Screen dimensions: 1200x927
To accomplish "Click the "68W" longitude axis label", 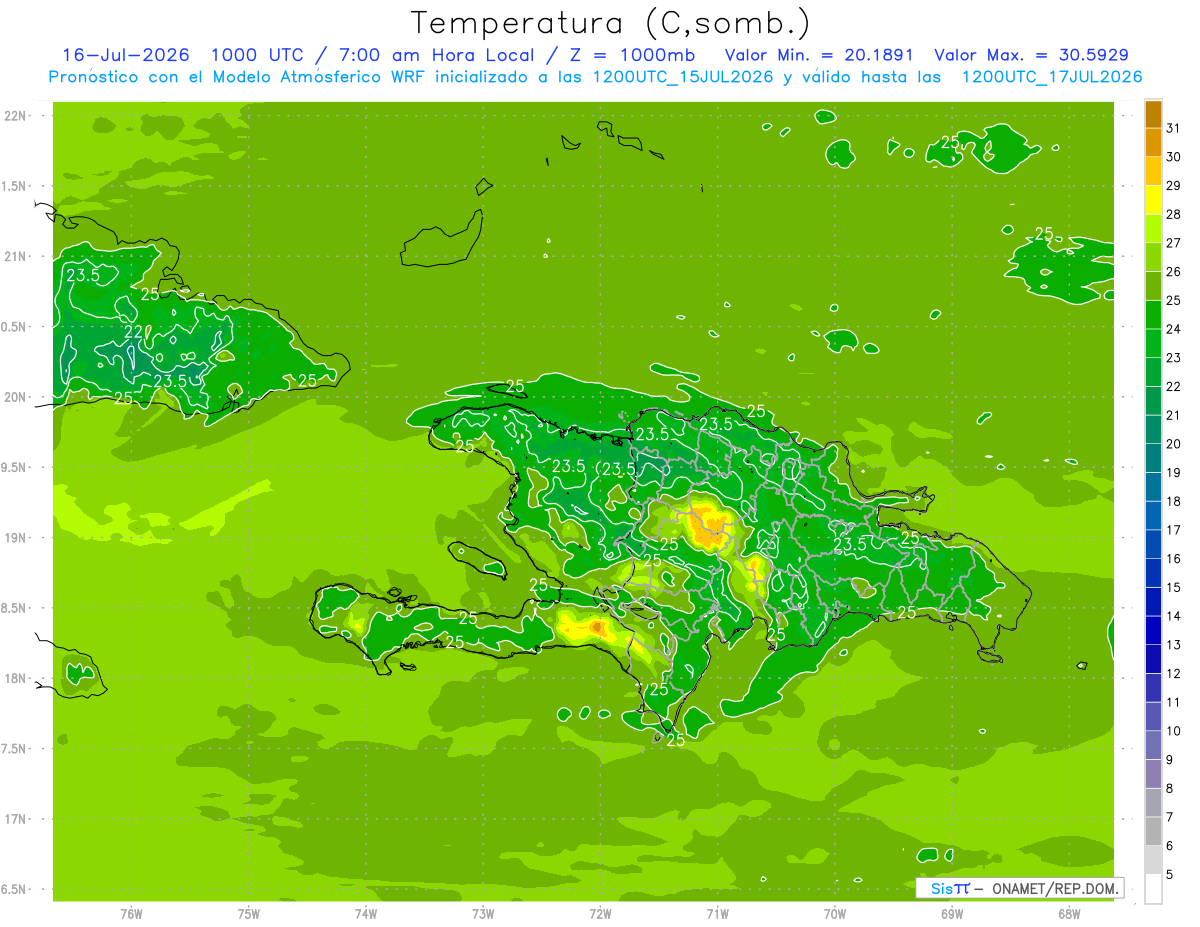I will (x=1069, y=913).
